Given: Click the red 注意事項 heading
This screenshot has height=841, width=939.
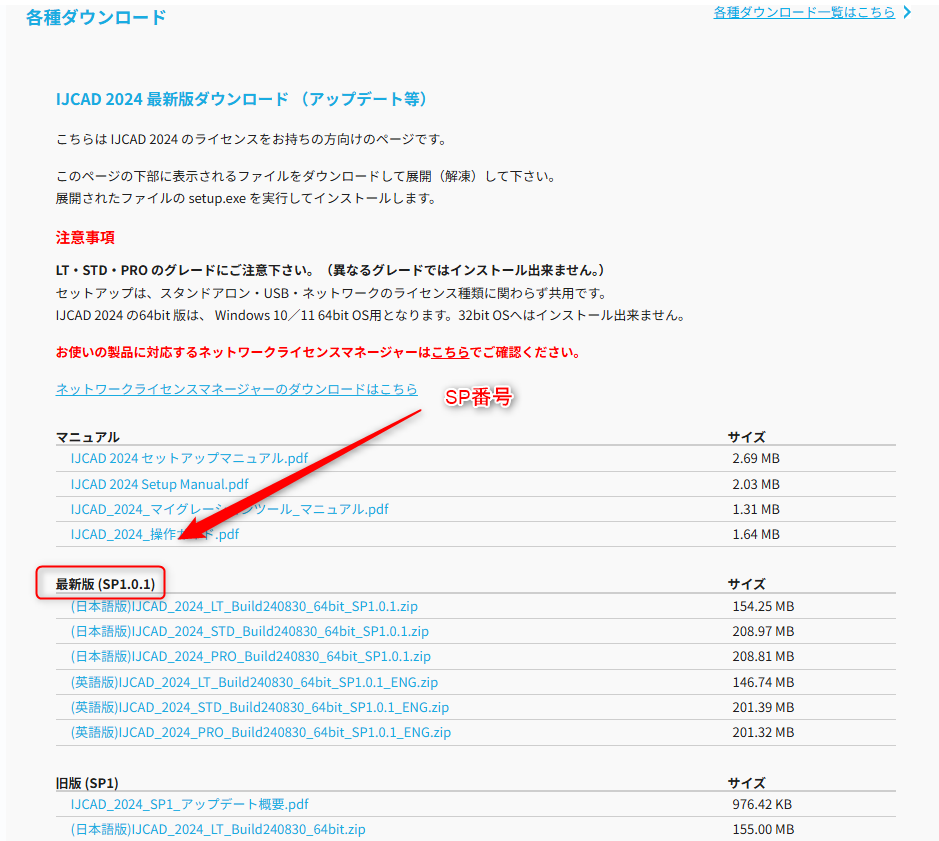Looking at the screenshot, I should click(85, 238).
